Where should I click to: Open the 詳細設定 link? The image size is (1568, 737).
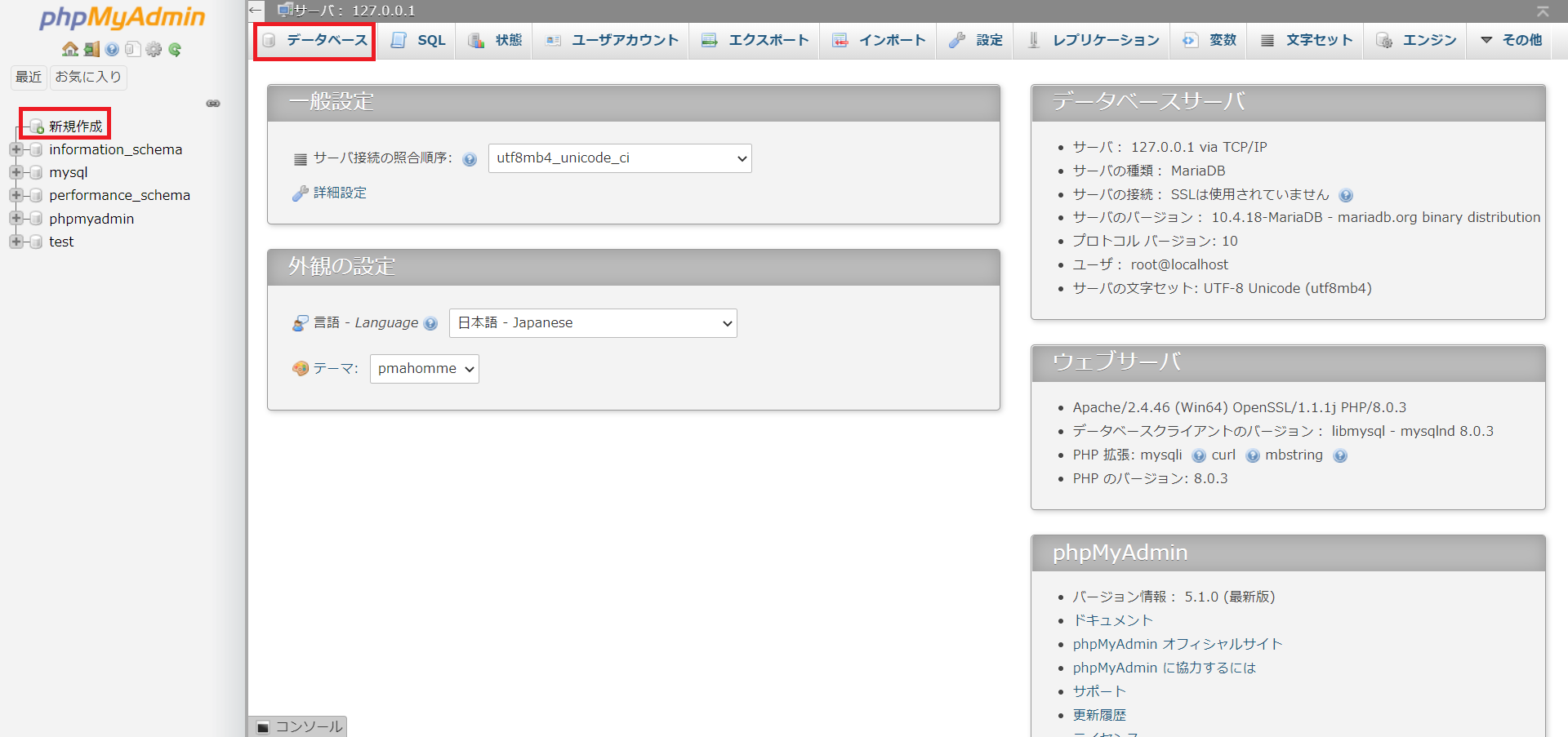point(340,193)
